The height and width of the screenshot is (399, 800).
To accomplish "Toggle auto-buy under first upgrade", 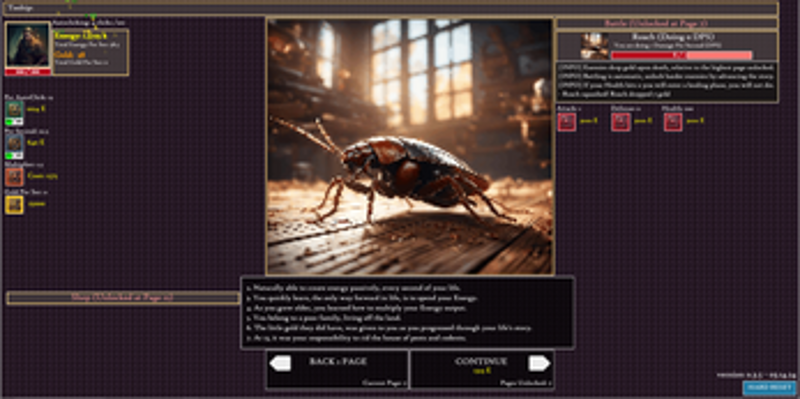I will pyautogui.click(x=14, y=121).
